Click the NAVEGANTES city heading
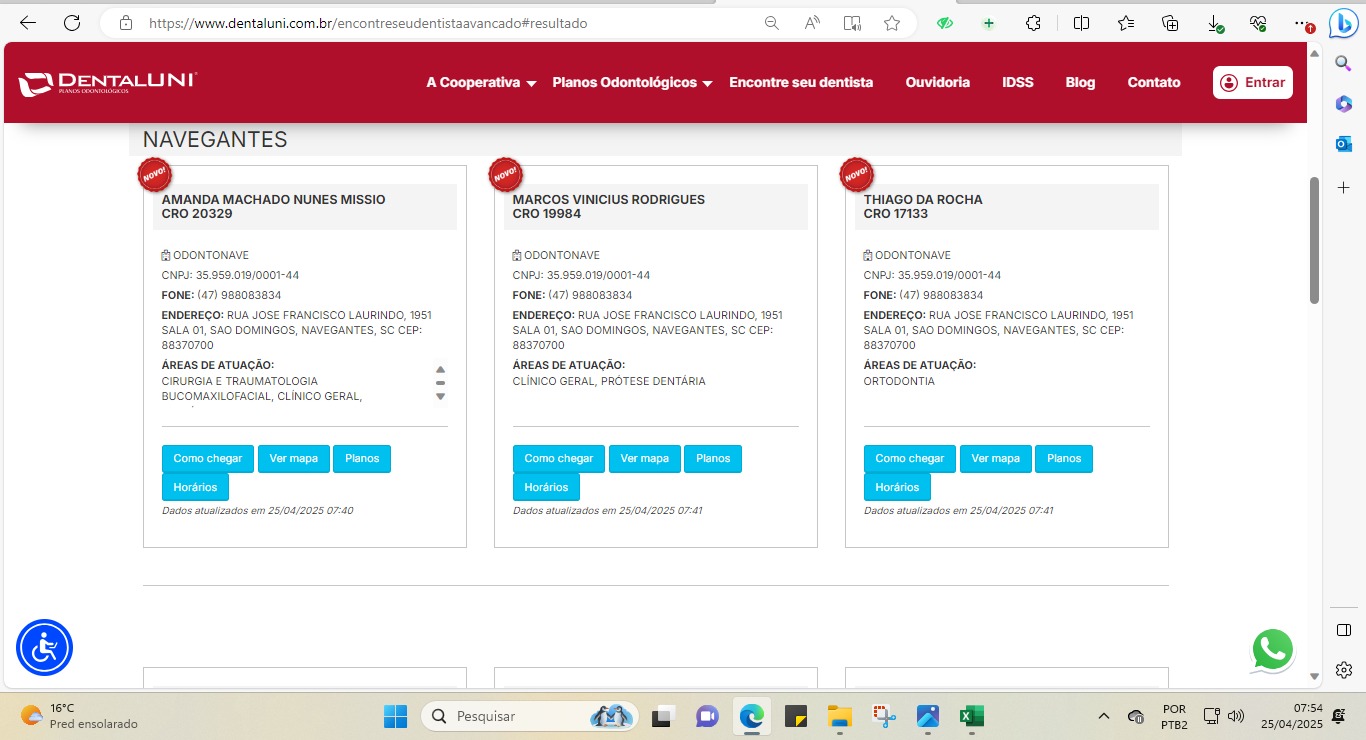 215,140
